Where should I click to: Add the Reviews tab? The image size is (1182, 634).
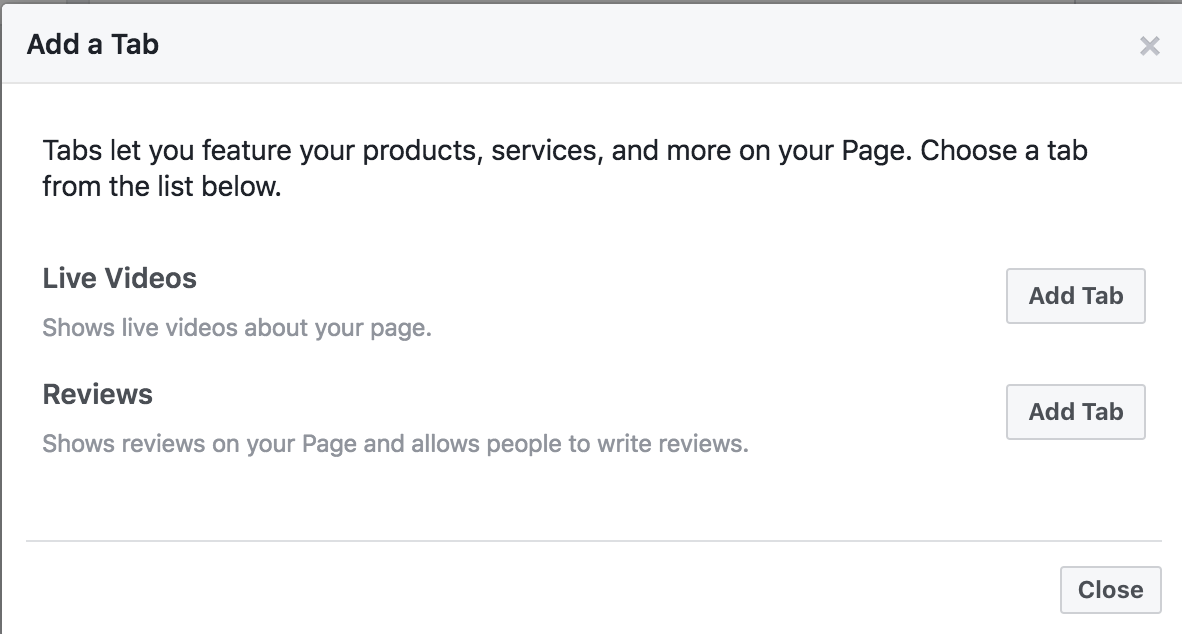pyautogui.click(x=1075, y=412)
